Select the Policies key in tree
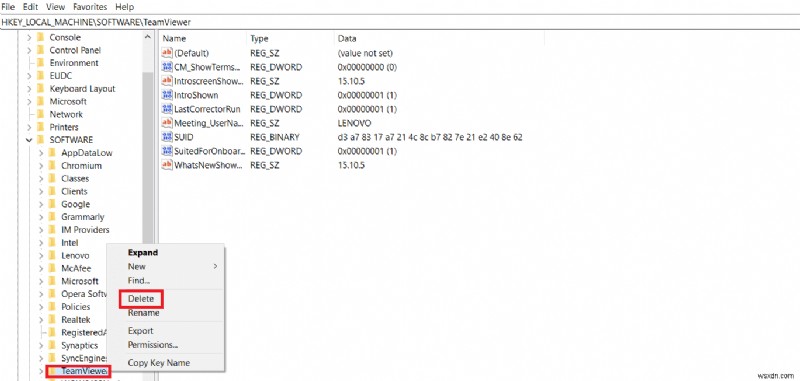This screenshot has width=800, height=381. click(76, 307)
